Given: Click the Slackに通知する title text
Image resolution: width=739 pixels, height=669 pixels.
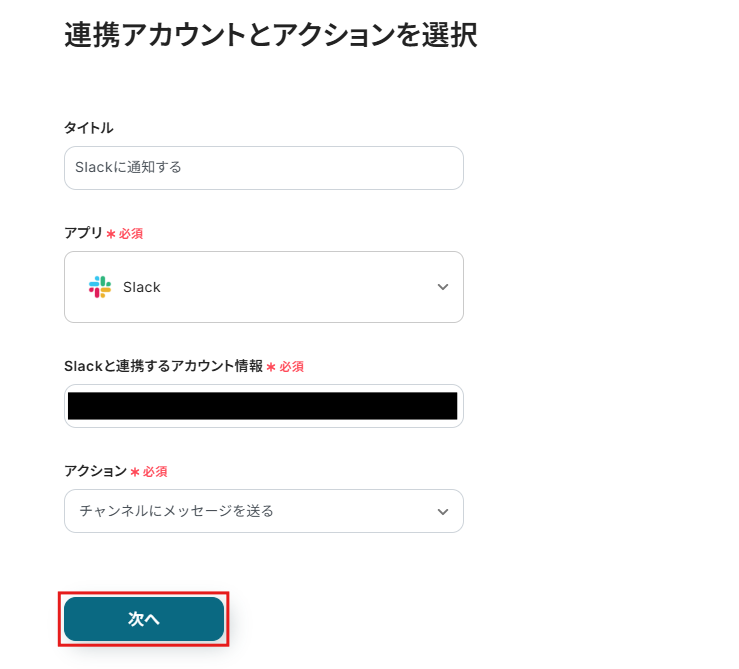Looking at the screenshot, I should tap(128, 168).
